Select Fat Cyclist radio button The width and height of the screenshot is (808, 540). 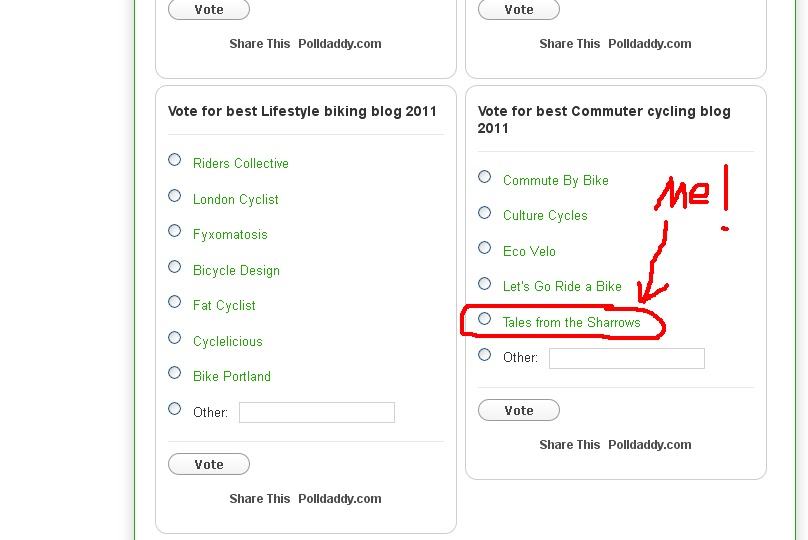175,302
